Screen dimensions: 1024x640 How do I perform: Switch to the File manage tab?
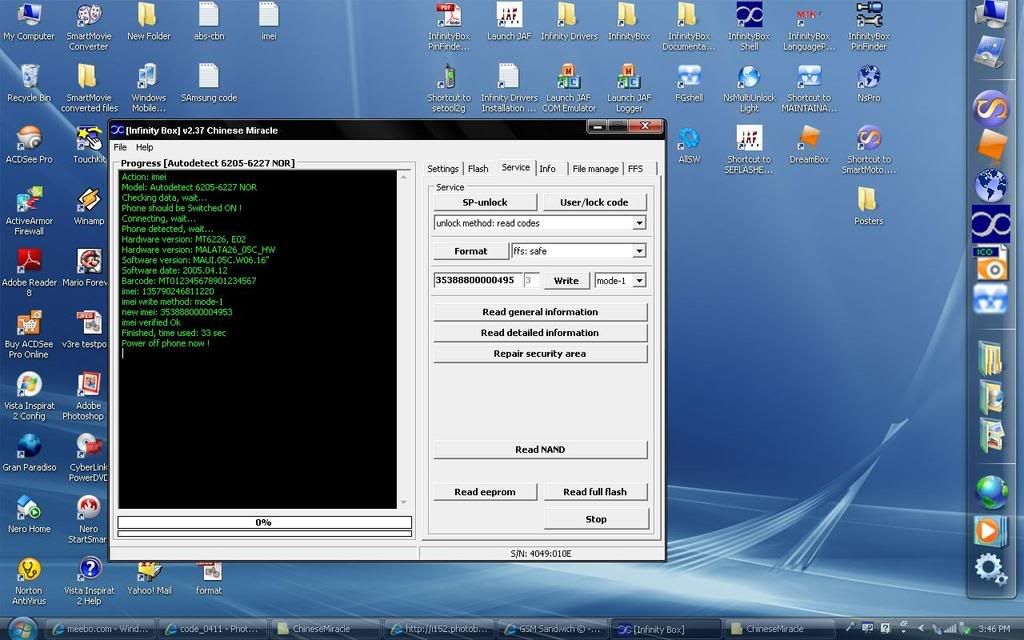pyautogui.click(x=595, y=168)
